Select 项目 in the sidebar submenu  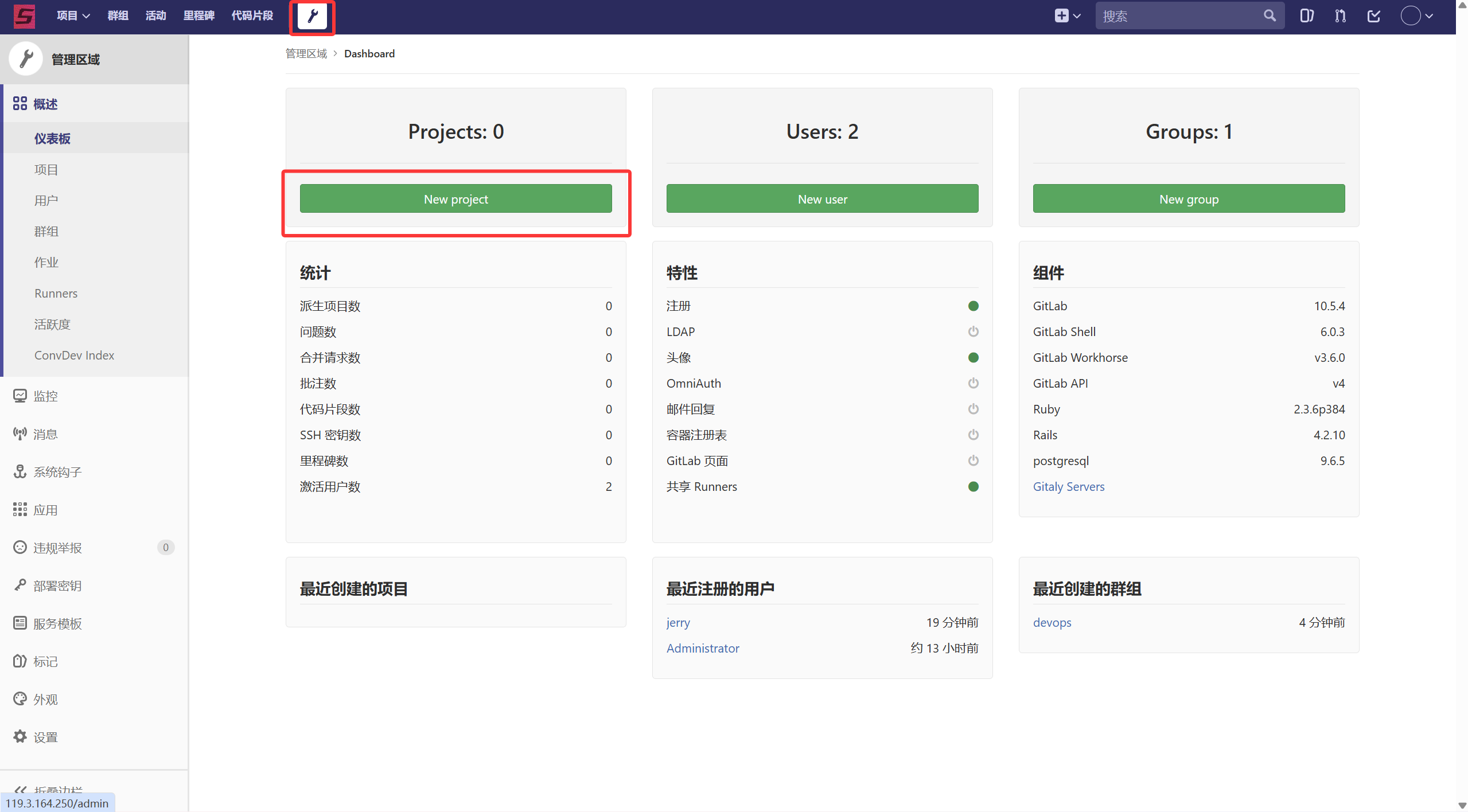click(x=96, y=169)
